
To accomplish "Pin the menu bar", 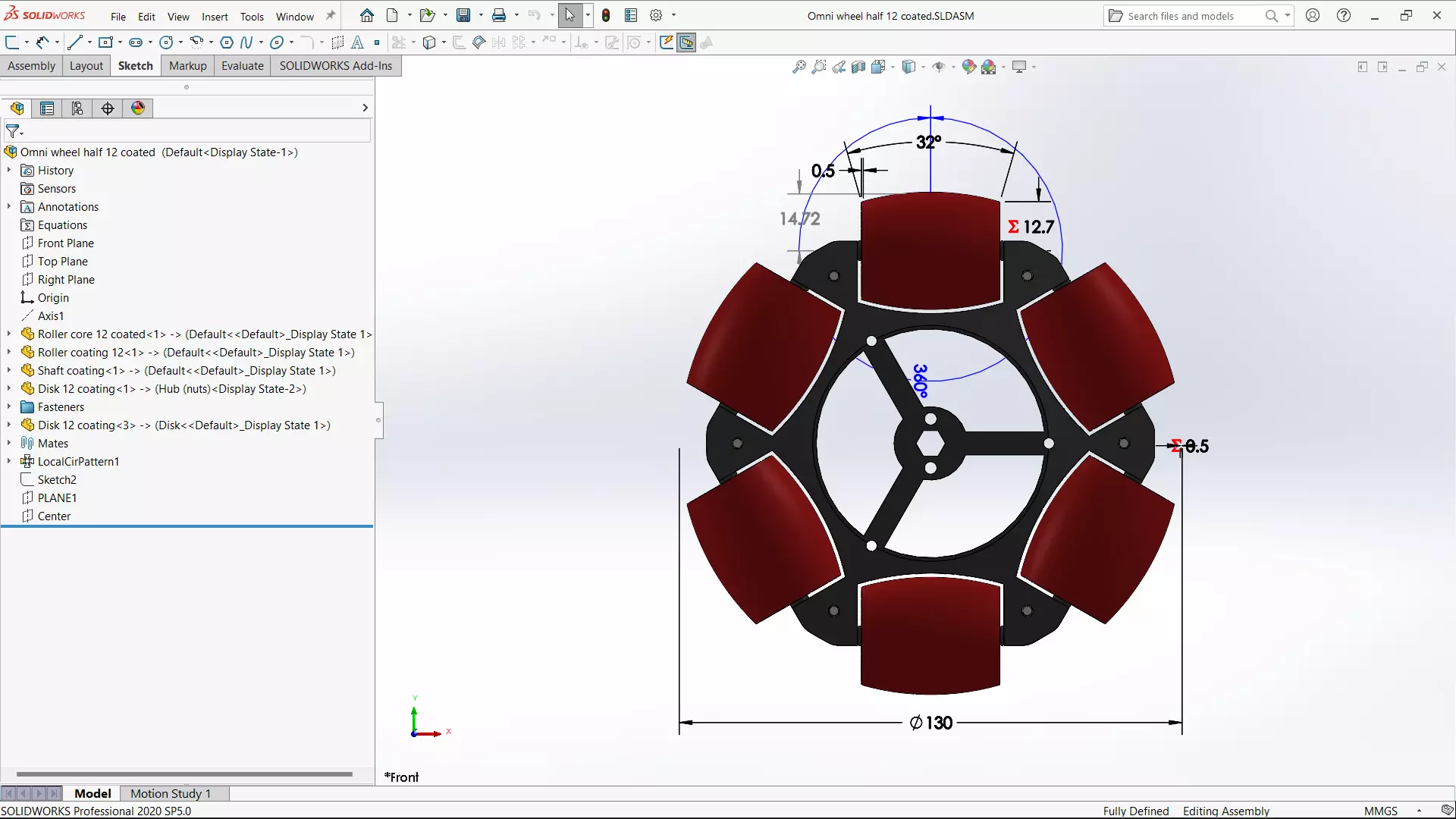I will click(x=331, y=15).
